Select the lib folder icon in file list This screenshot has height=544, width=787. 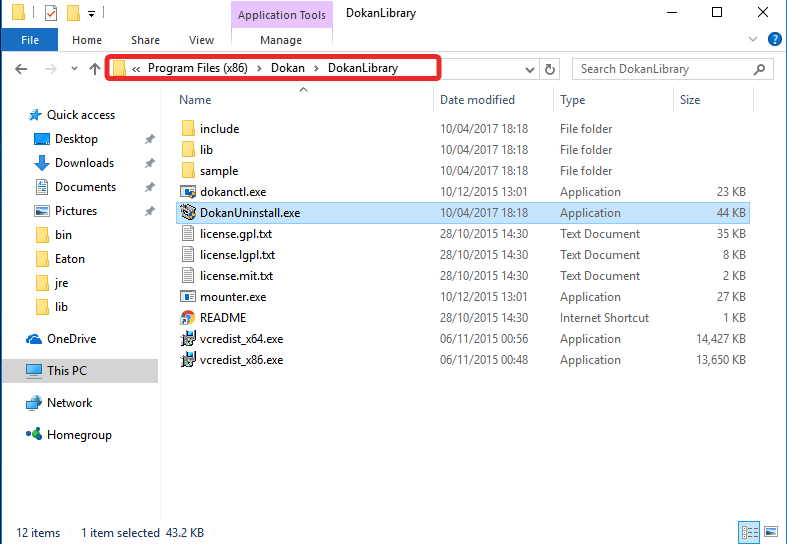(188, 150)
